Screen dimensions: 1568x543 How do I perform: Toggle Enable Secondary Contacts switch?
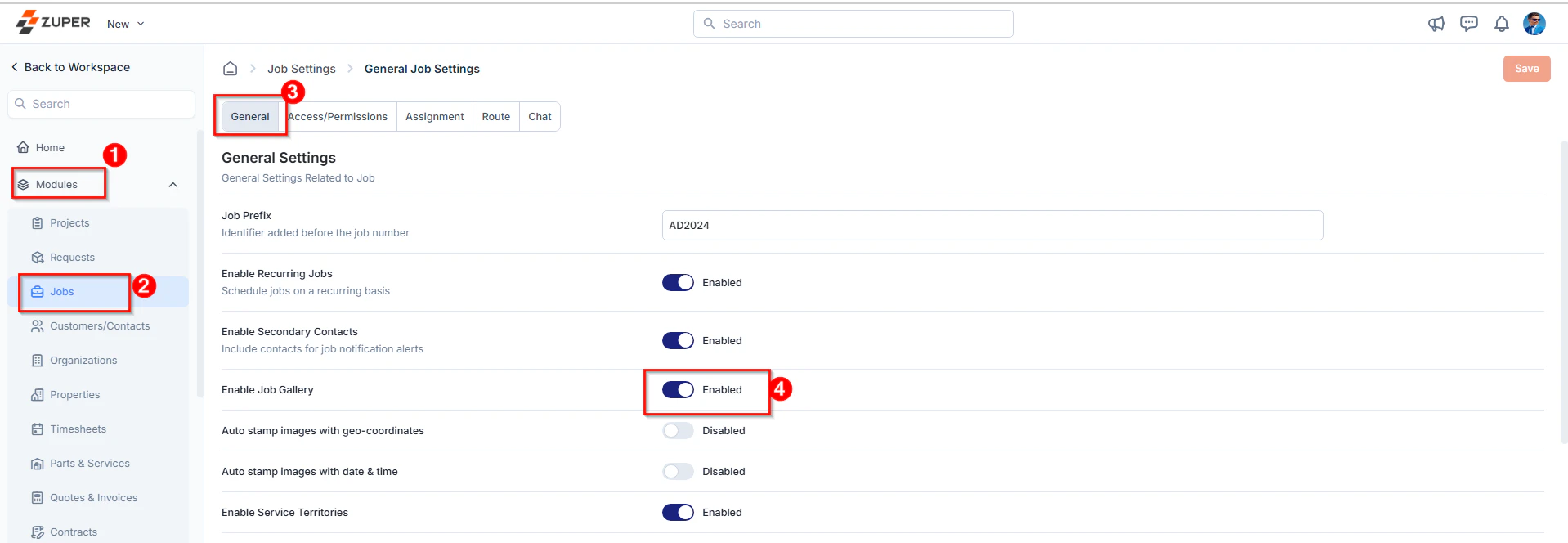pyautogui.click(x=678, y=340)
